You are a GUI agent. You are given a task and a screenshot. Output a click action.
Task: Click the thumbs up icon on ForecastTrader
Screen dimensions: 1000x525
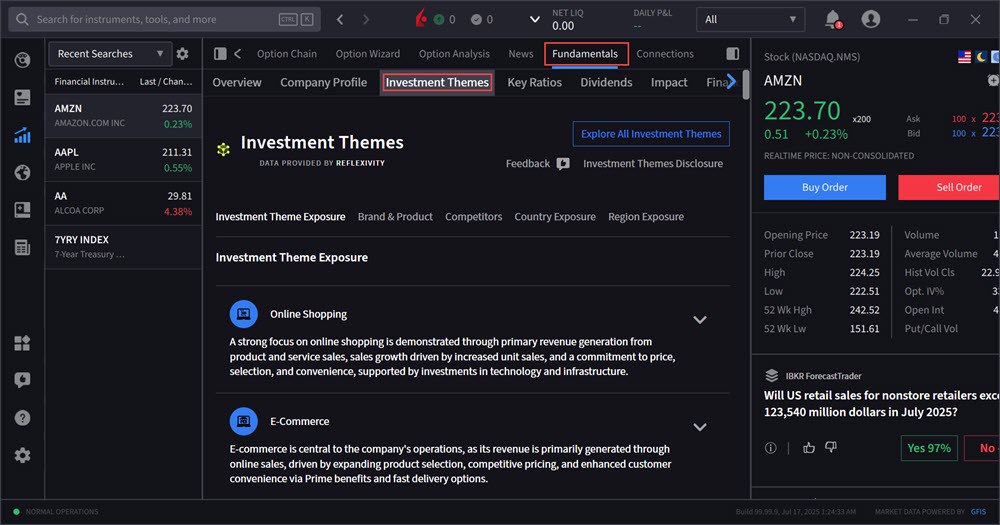pyautogui.click(x=809, y=448)
